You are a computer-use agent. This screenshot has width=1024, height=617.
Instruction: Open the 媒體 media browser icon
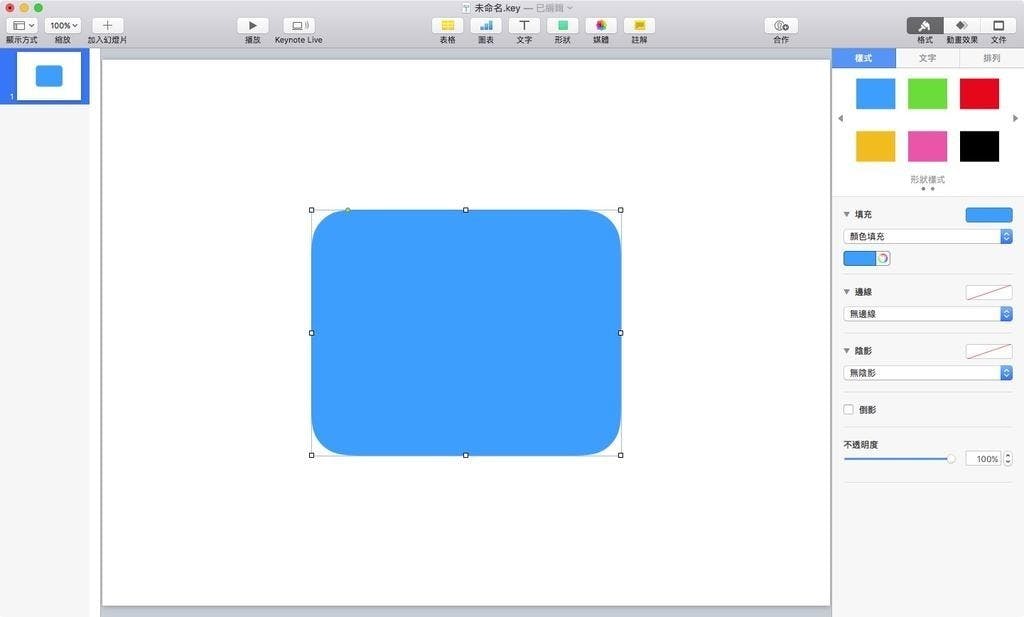click(x=600, y=25)
